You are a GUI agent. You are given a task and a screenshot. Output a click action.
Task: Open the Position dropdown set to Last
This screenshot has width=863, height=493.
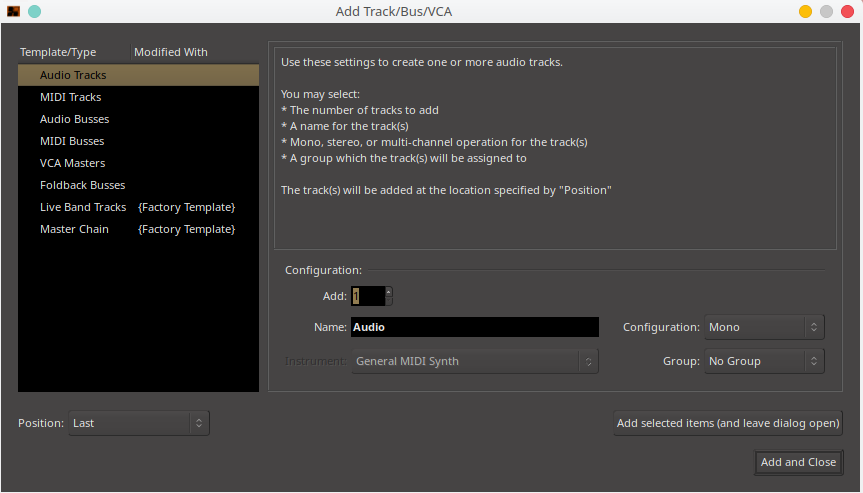[x=139, y=423]
